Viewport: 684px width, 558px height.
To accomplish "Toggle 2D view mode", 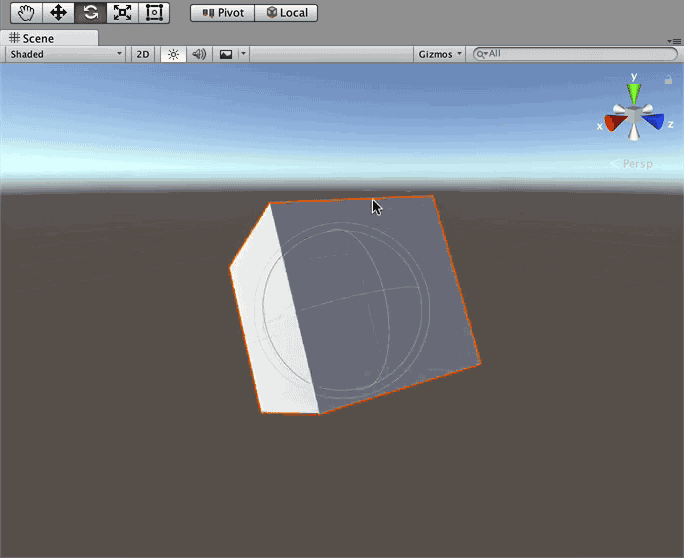I will point(143,54).
